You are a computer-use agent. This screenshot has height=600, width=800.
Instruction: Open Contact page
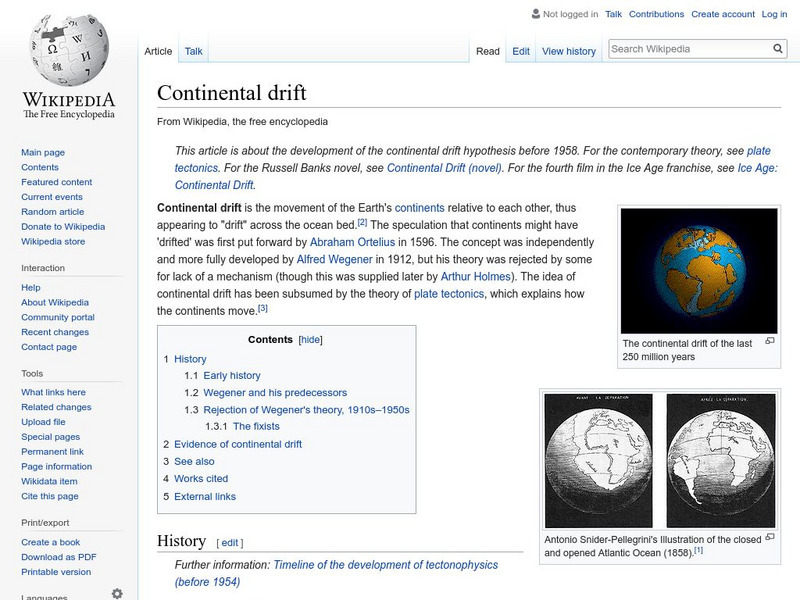point(49,346)
